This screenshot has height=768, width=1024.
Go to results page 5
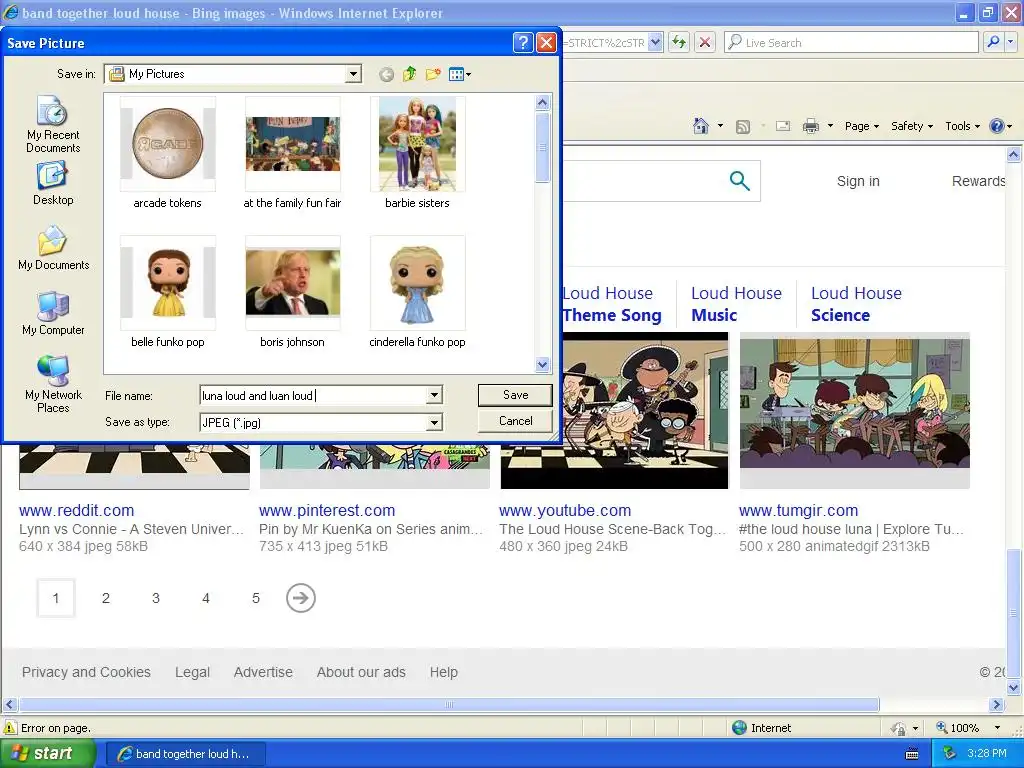(256, 598)
